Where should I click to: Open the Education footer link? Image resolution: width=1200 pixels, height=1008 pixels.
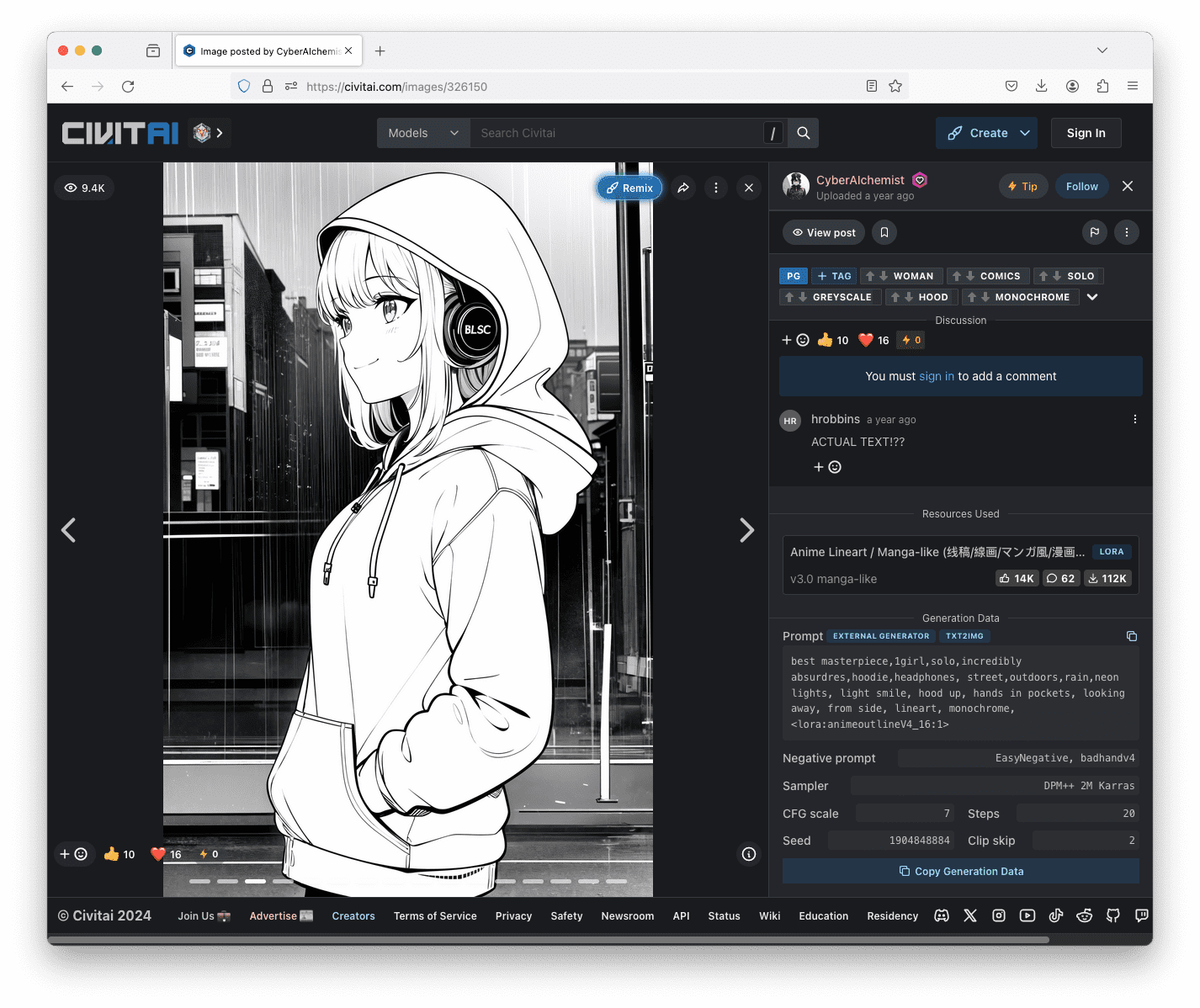(823, 915)
